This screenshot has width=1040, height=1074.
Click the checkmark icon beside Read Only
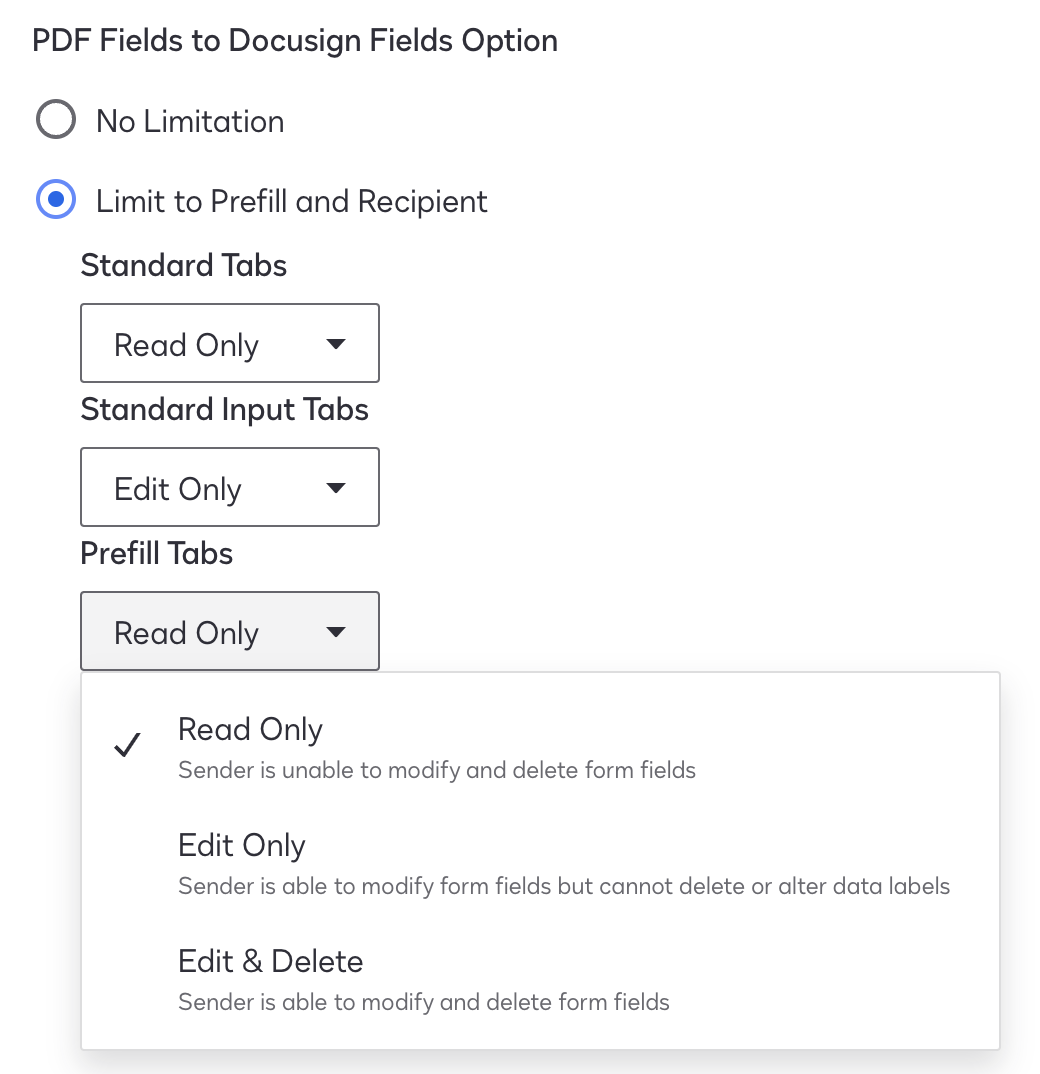click(x=127, y=745)
